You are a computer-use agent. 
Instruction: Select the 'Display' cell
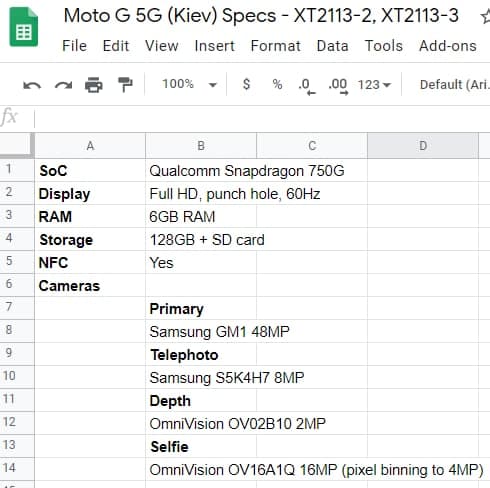(90, 193)
